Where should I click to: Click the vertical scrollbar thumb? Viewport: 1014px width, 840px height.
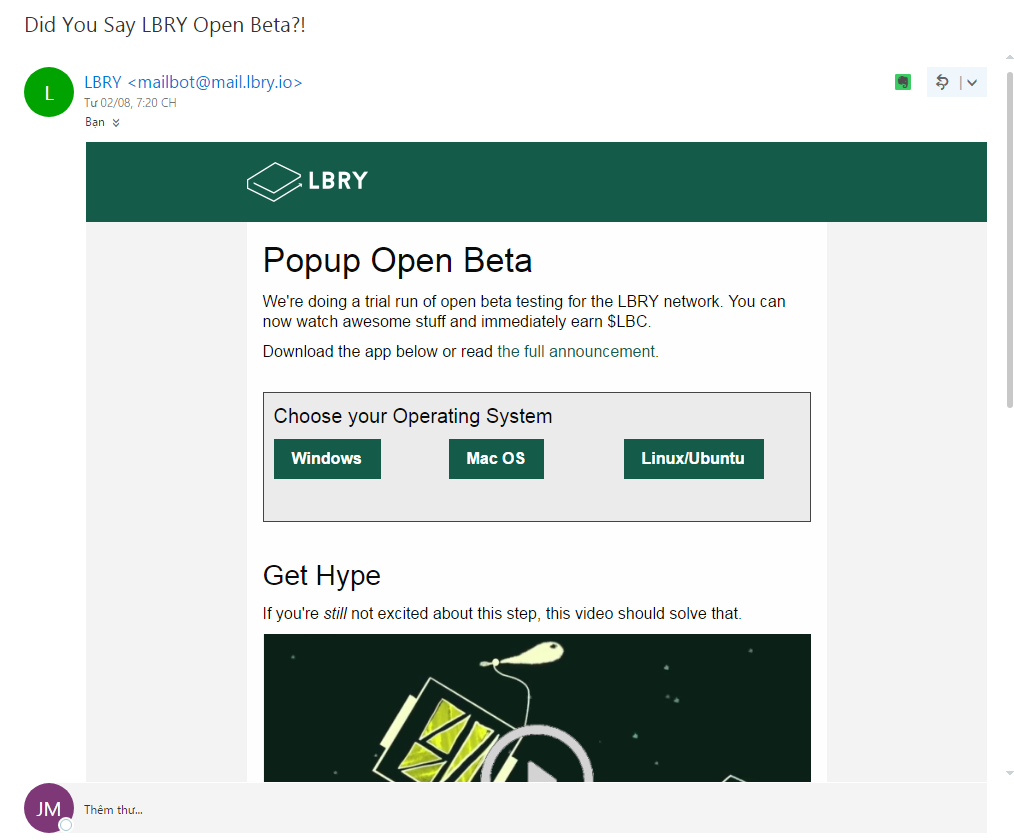[1009, 240]
